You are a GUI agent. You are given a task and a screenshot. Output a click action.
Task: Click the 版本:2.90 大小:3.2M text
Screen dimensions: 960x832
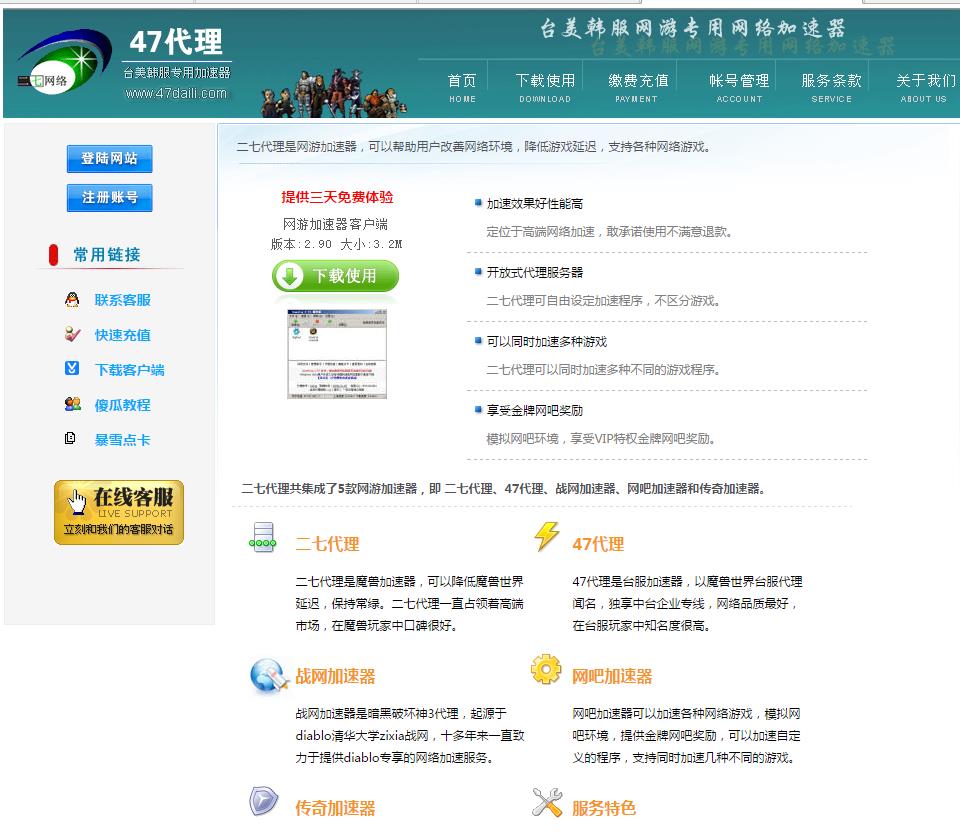tap(336, 244)
